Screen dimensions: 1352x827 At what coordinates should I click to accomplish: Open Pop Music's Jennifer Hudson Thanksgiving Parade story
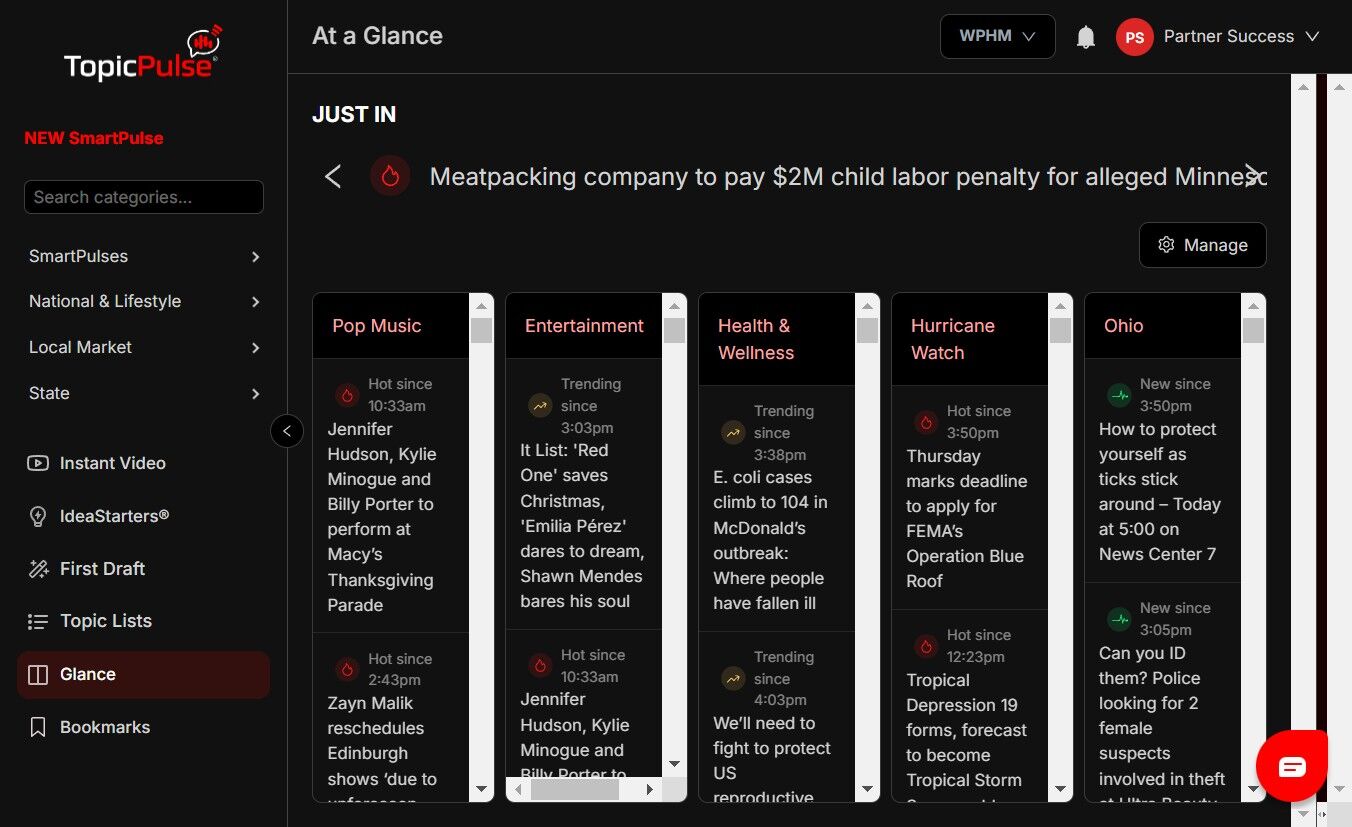click(382, 517)
